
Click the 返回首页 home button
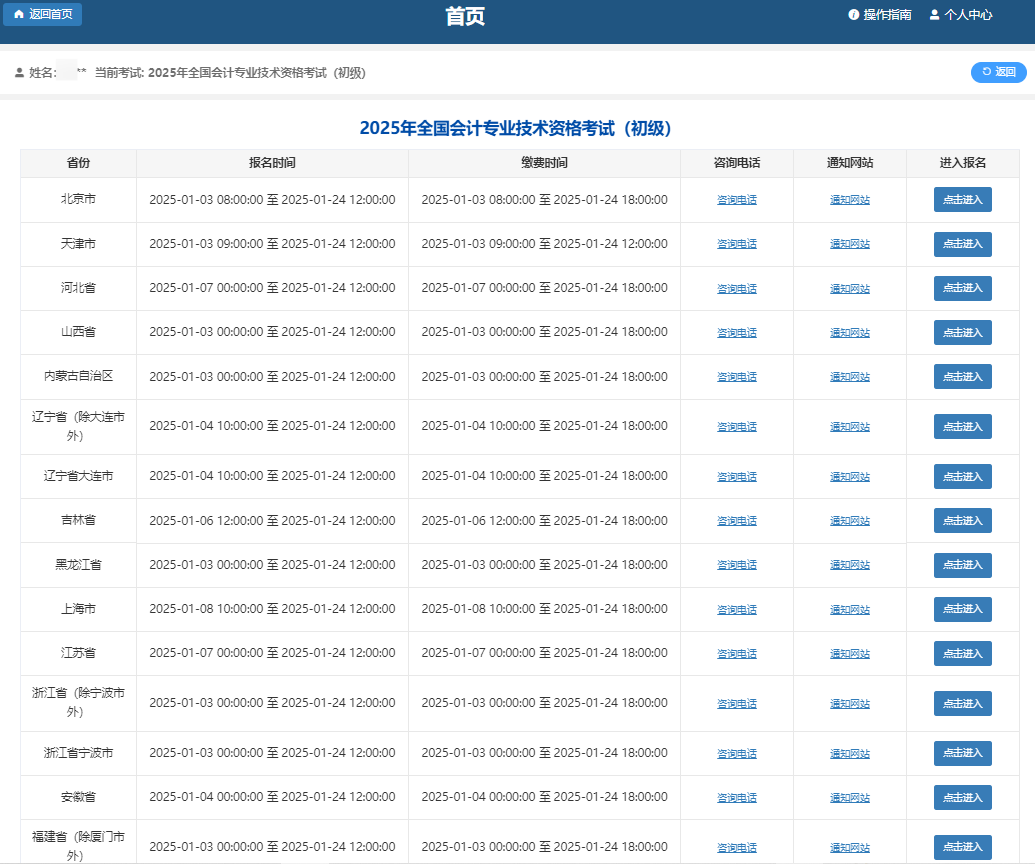(42, 15)
